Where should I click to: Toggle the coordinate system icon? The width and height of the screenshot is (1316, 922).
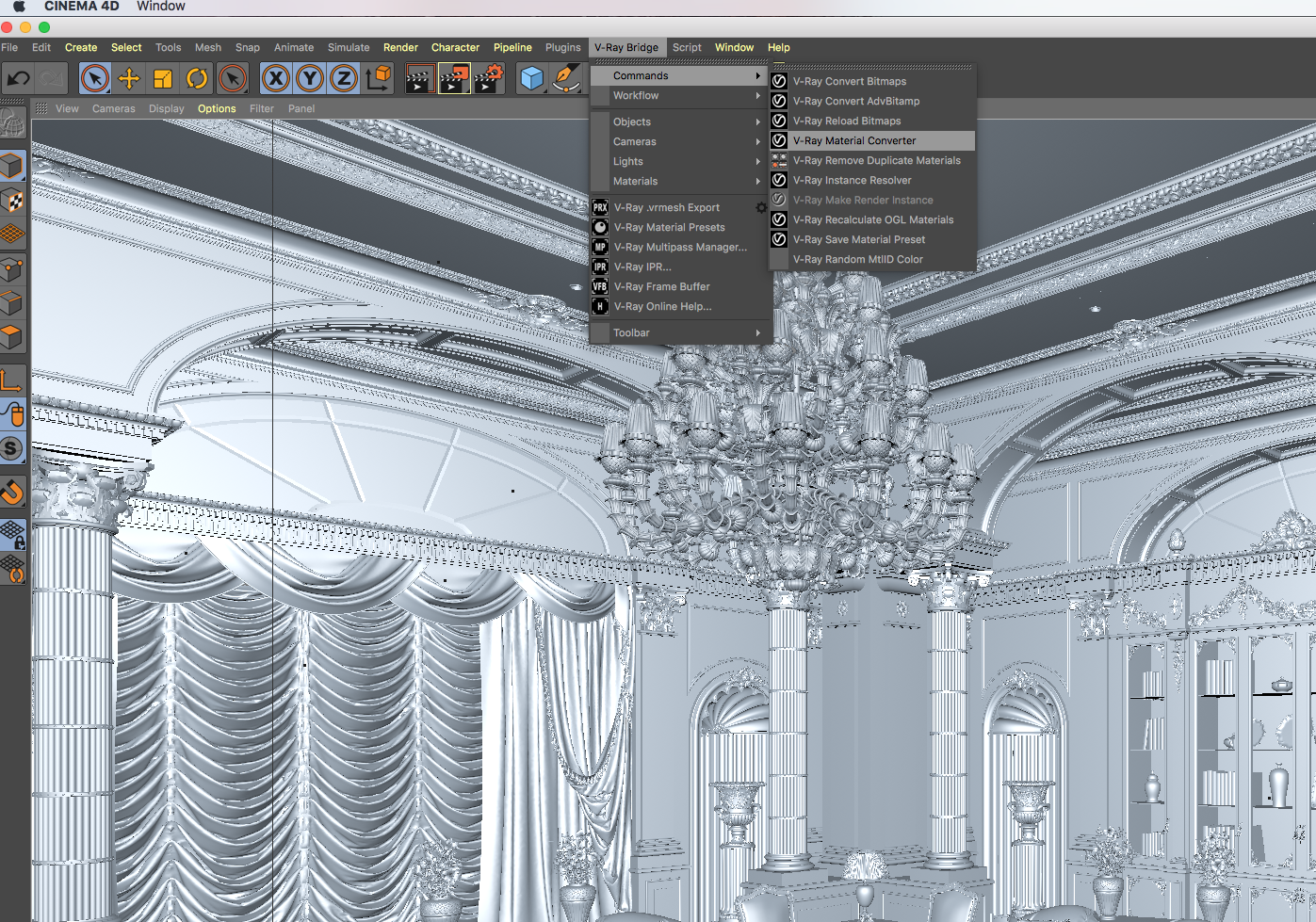click(378, 78)
